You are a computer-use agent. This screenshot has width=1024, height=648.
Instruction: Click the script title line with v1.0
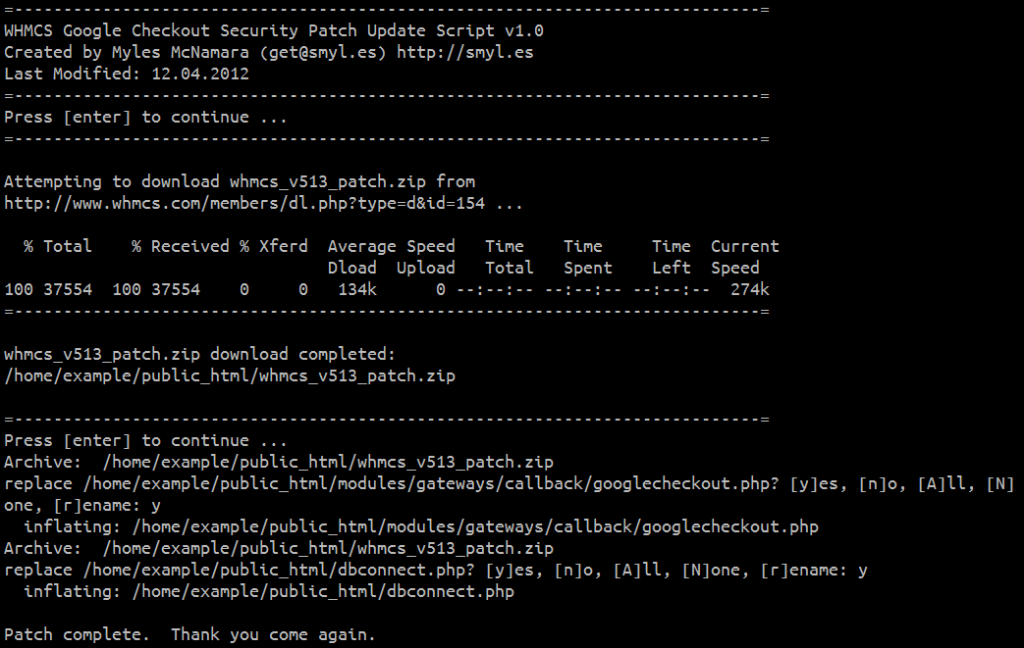(x=273, y=30)
